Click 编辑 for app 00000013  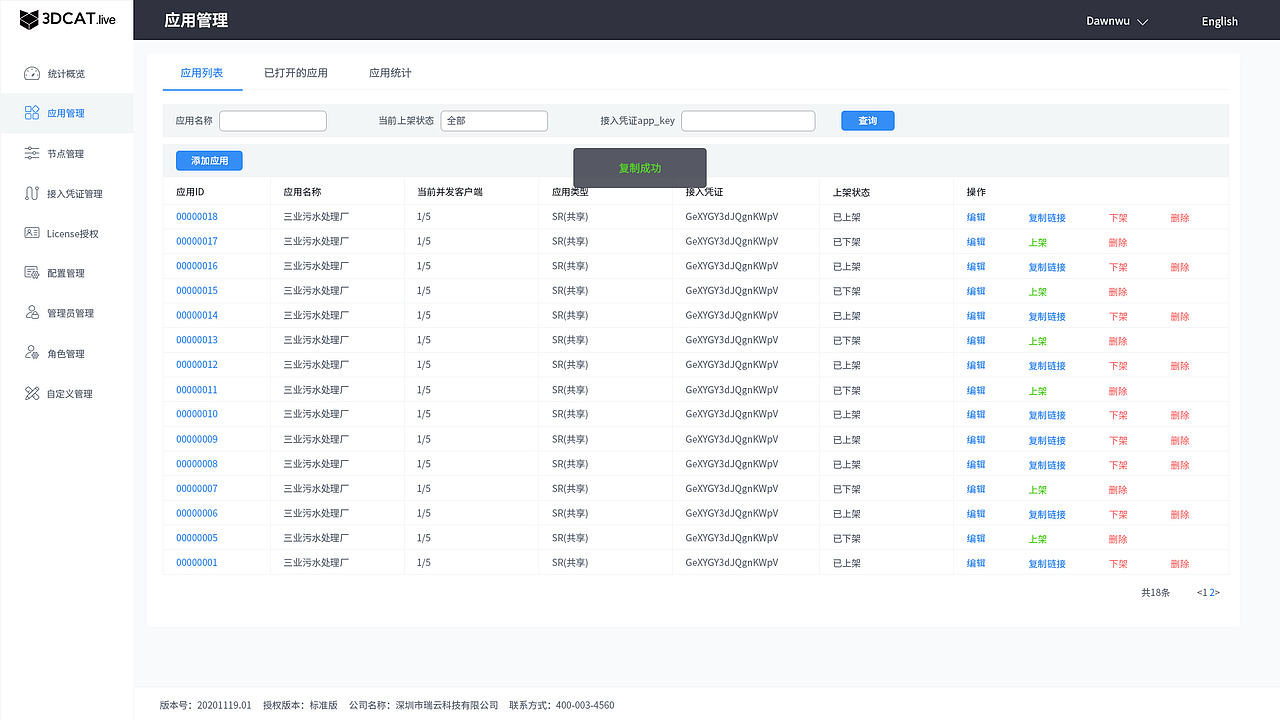976,341
